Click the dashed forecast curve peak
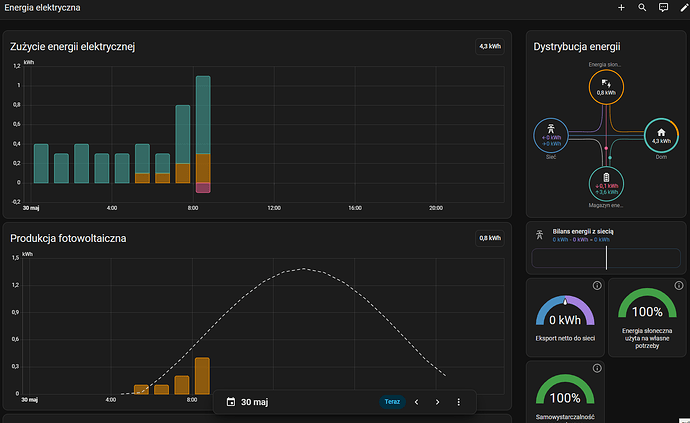Screen dimensions: 690x423 (x=303, y=269)
